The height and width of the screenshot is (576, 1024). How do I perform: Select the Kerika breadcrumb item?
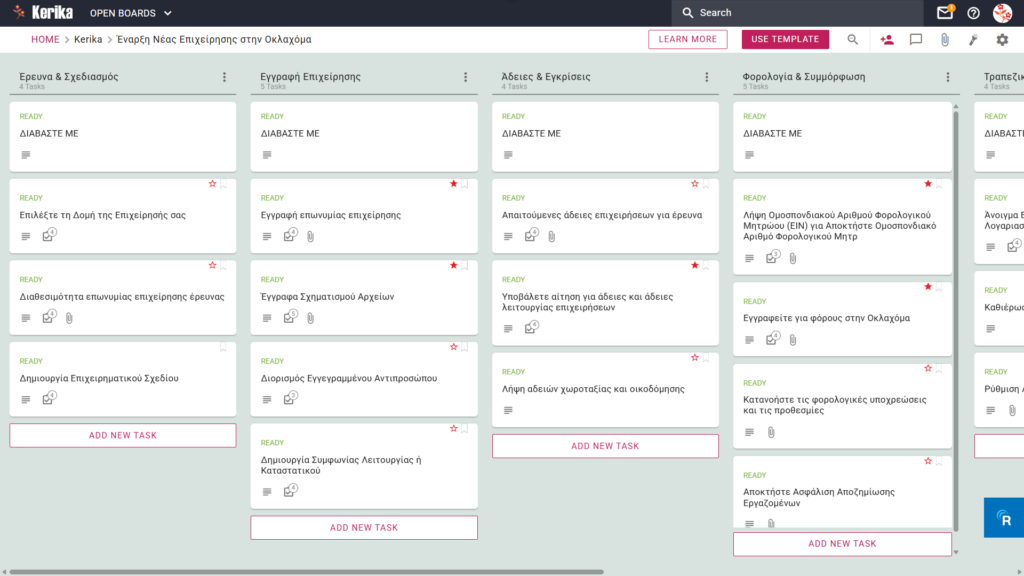tap(88, 39)
